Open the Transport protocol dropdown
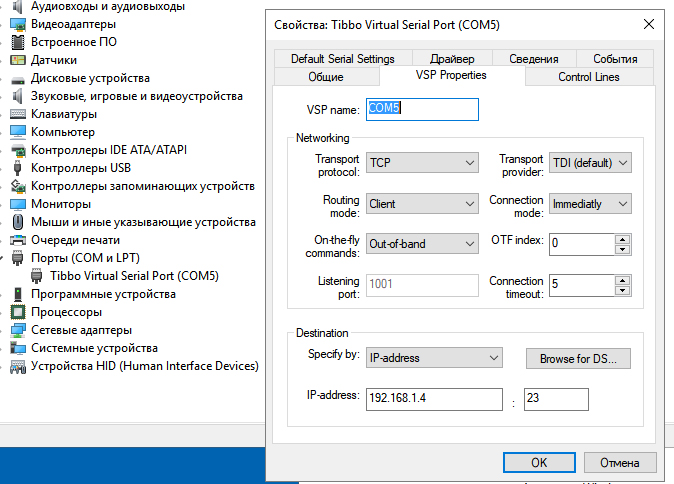The height and width of the screenshot is (484, 674). [421, 163]
